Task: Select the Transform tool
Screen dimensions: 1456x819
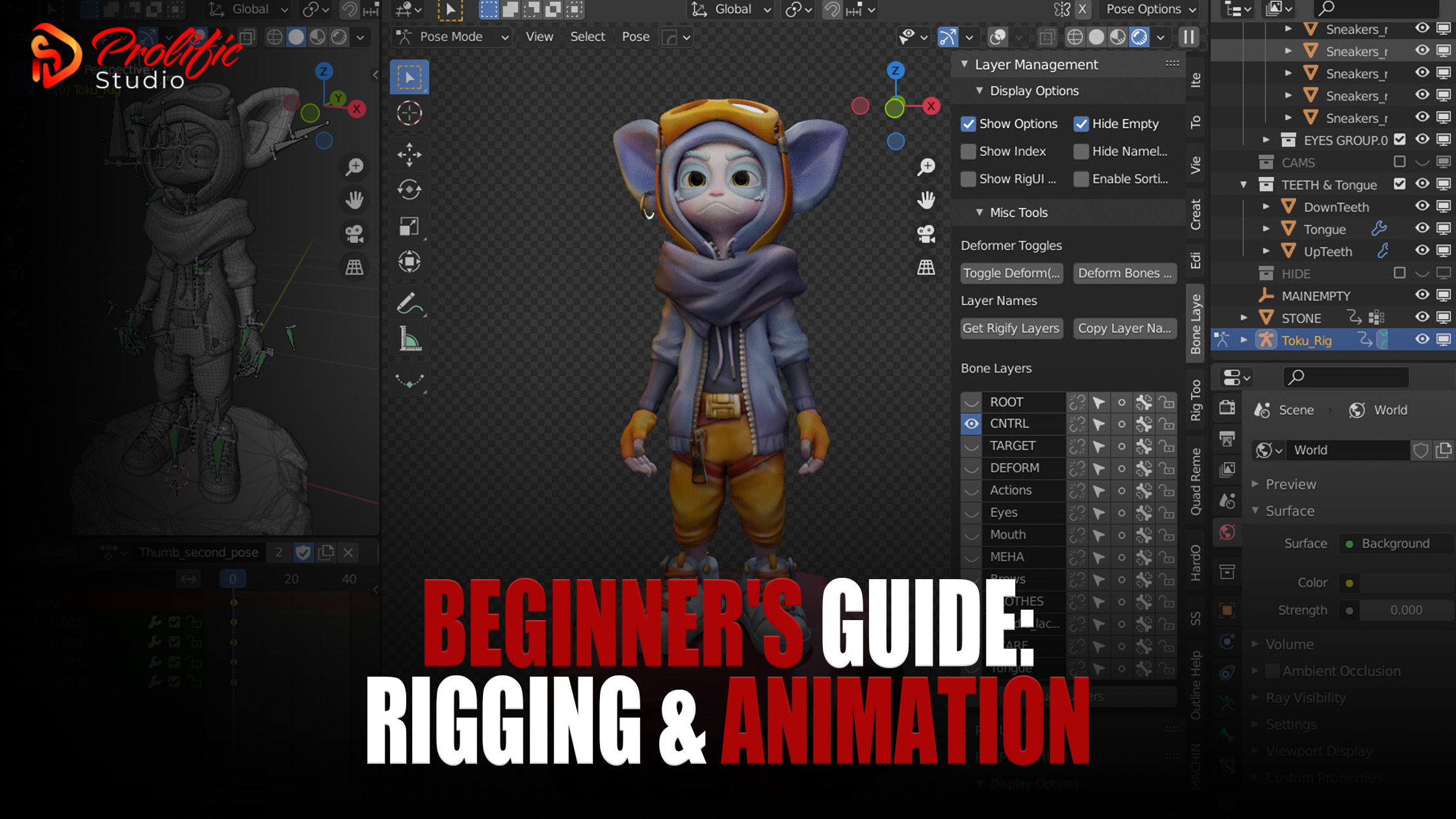Action: (409, 262)
